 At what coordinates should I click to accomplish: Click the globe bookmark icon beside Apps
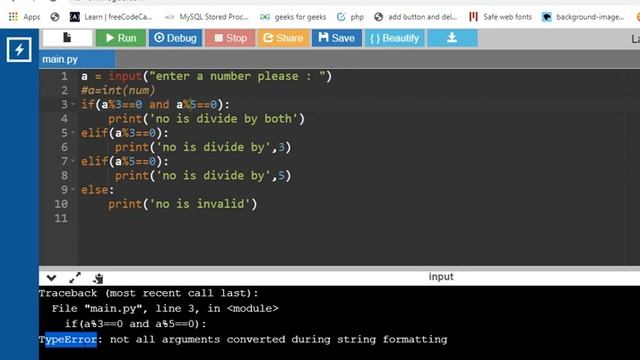(x=55, y=17)
